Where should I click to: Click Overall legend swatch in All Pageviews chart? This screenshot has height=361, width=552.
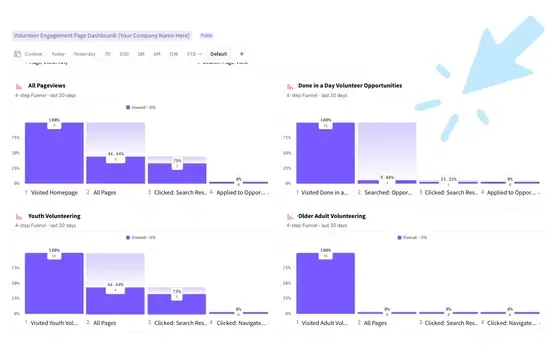(x=128, y=107)
